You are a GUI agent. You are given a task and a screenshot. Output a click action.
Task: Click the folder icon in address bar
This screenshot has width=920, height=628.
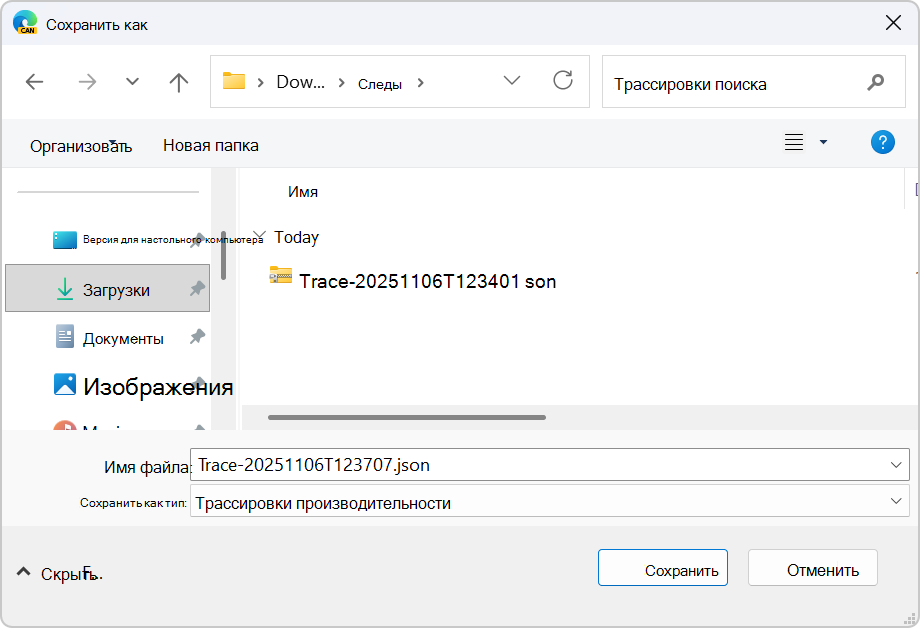click(234, 81)
